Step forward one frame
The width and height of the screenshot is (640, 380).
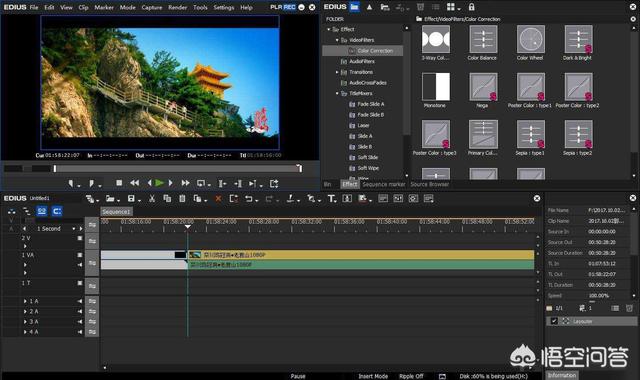(171, 183)
